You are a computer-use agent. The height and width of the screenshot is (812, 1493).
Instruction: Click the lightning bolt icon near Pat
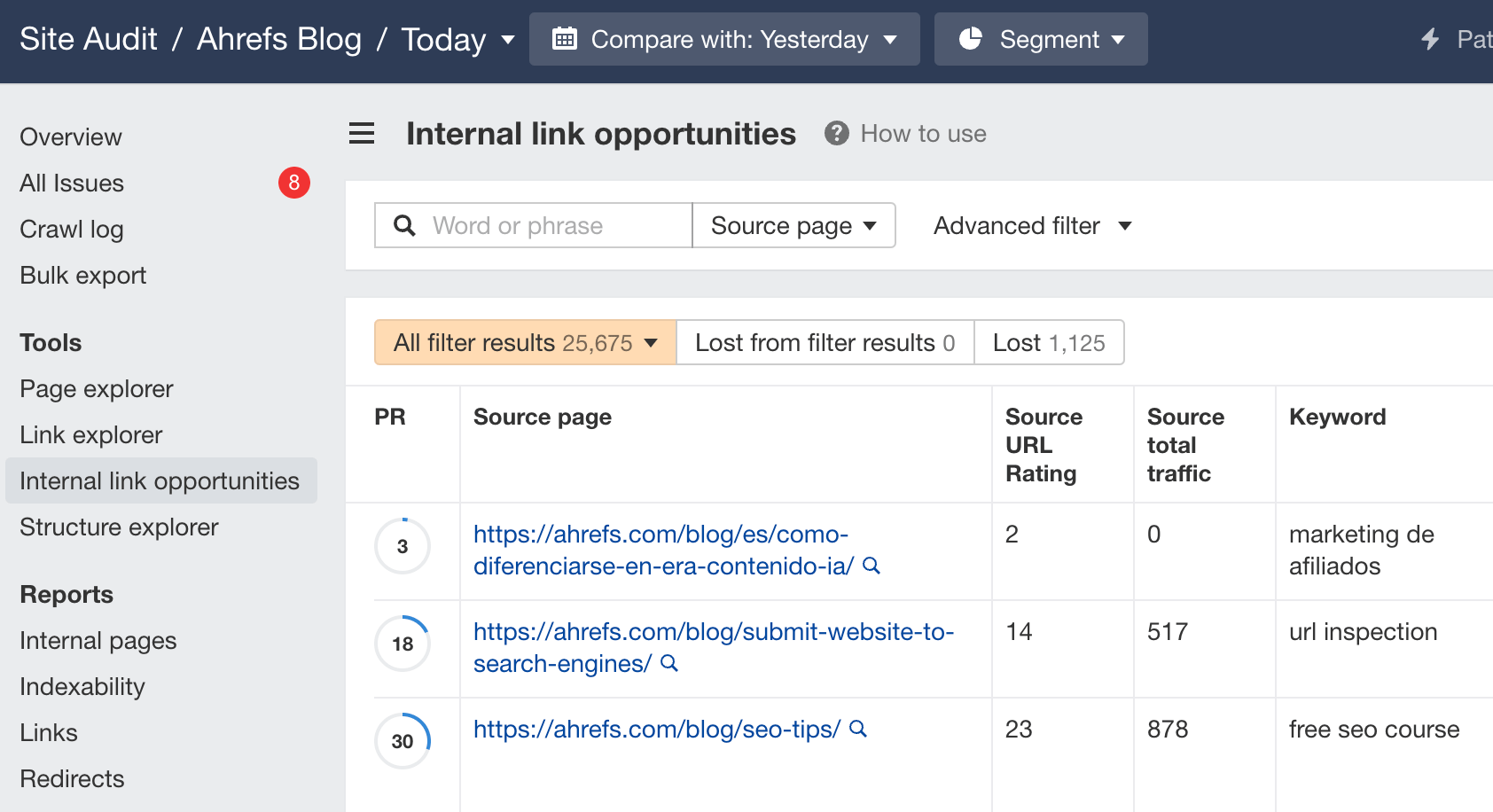[x=1428, y=39]
